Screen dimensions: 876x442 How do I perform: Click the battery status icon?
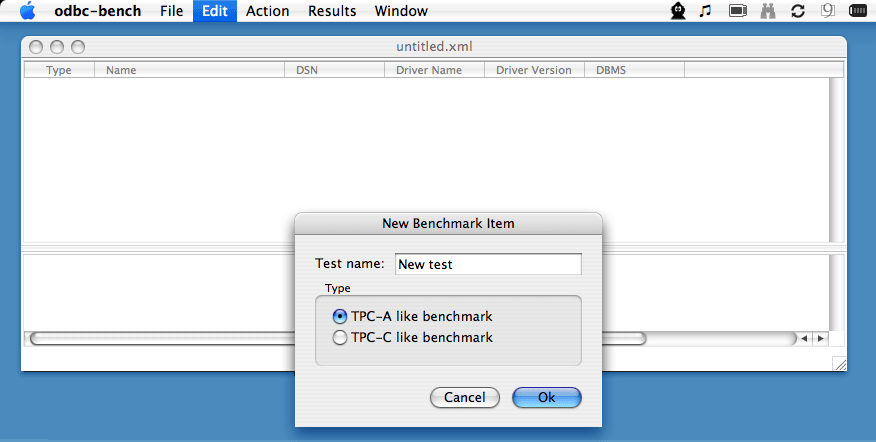[858, 11]
